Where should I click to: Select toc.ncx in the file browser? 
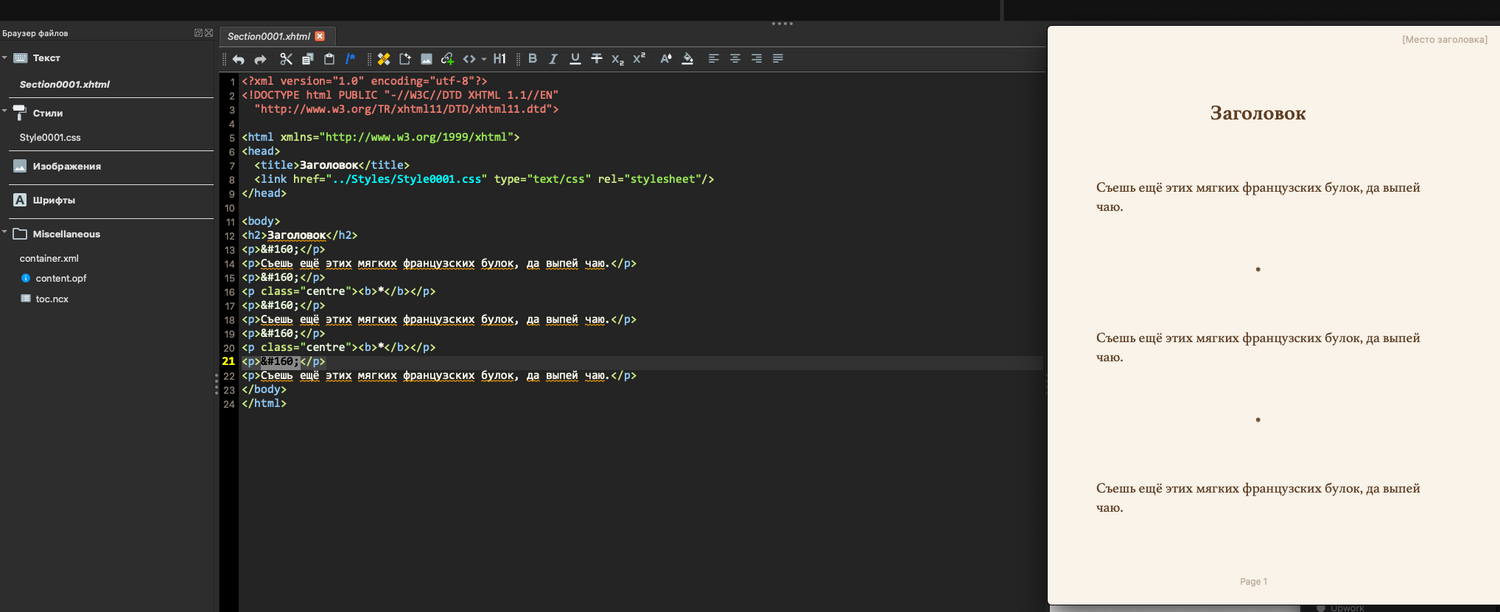(52, 298)
